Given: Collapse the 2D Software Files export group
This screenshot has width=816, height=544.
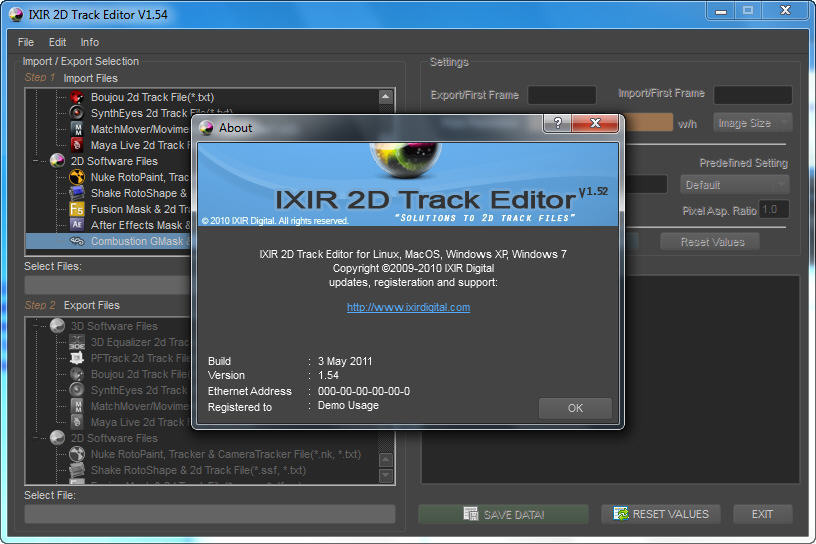Looking at the screenshot, I should 36,438.
